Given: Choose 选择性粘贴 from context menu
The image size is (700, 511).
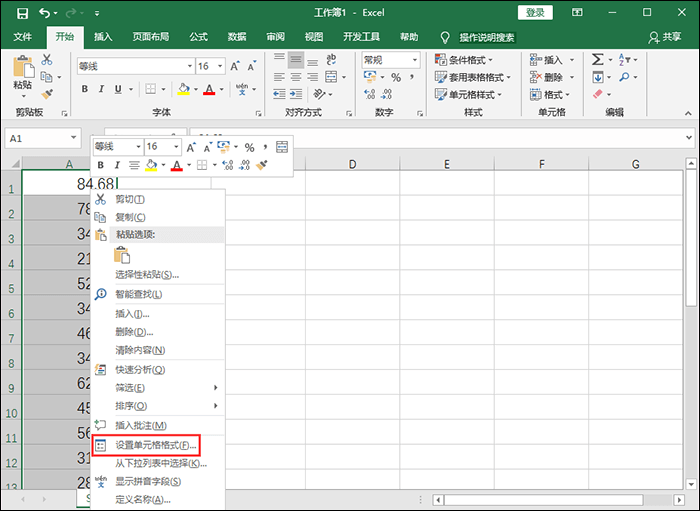Looking at the screenshot, I should pyautogui.click(x=158, y=274).
